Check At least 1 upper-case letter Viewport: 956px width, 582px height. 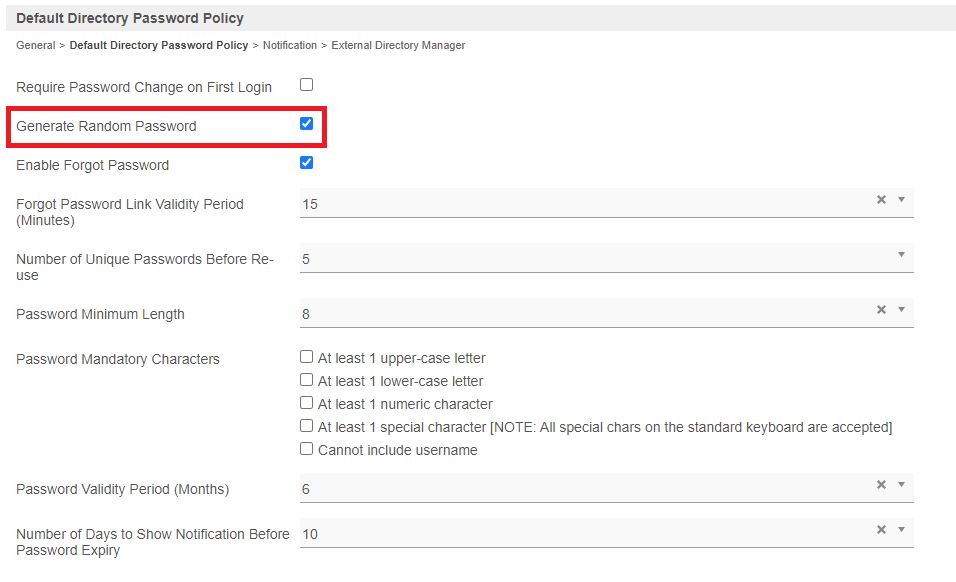[307, 357]
